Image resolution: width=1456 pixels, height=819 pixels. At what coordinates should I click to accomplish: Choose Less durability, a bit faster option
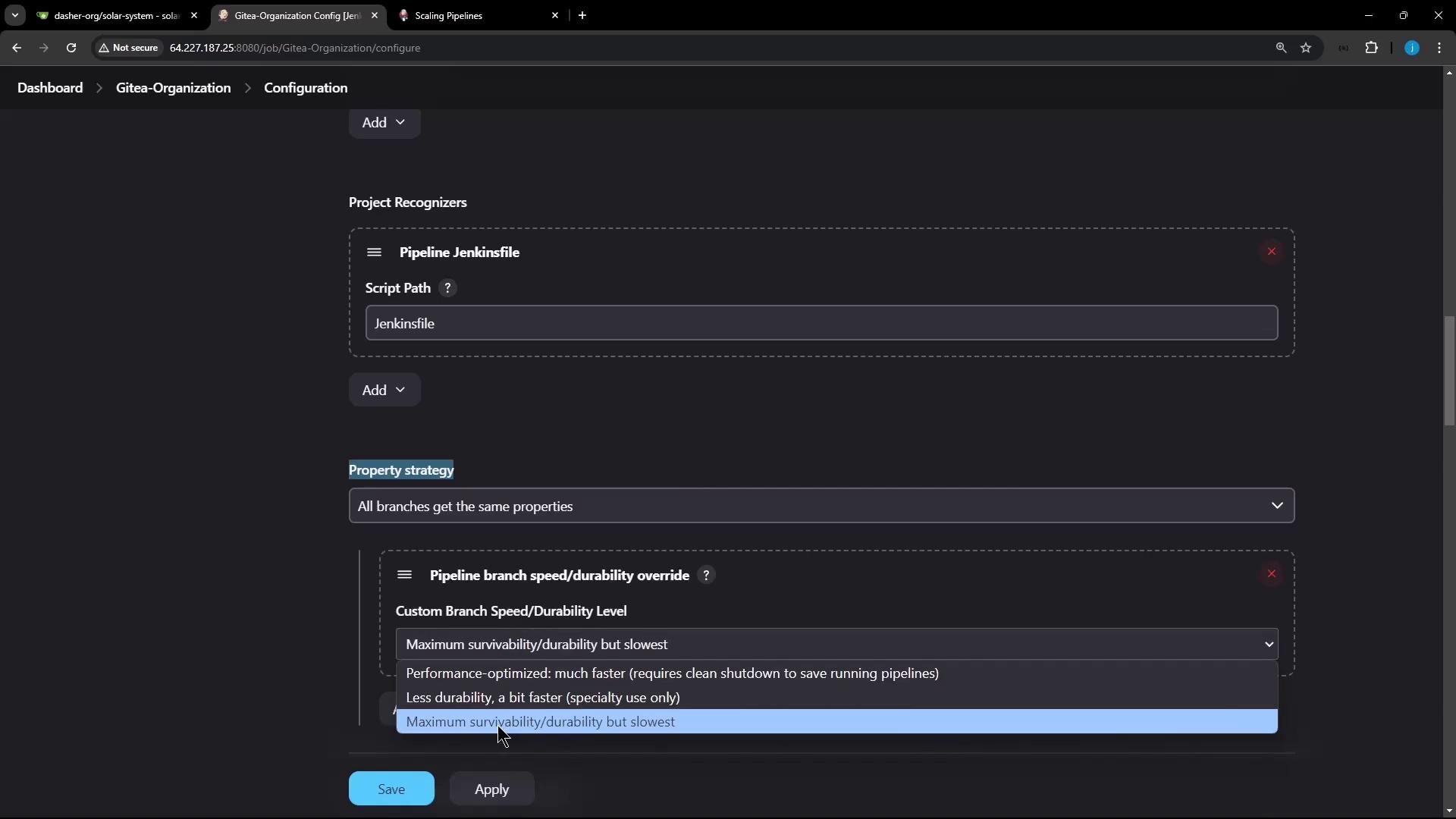pyautogui.click(x=543, y=698)
